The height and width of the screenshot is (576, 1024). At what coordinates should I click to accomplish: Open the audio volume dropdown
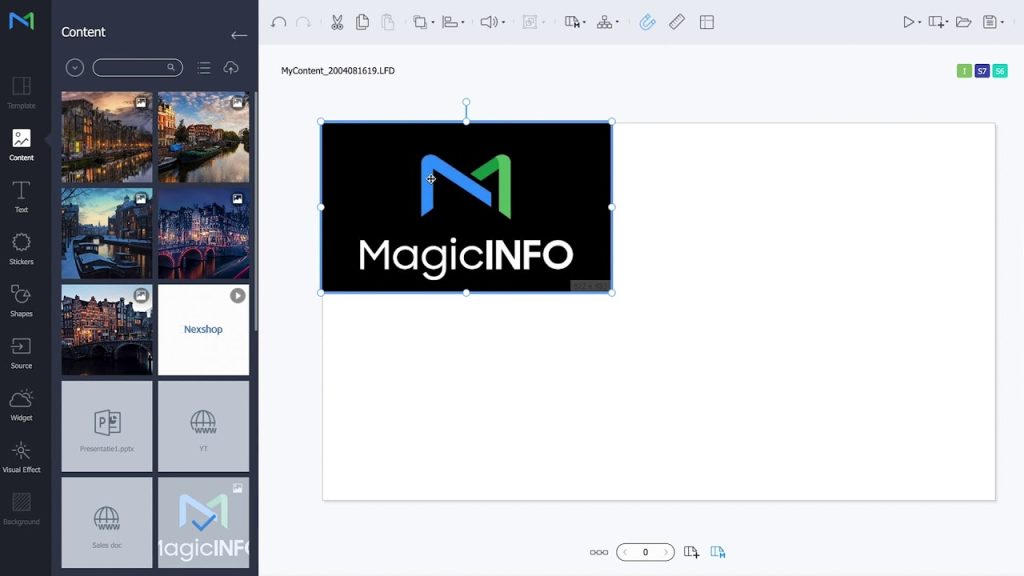click(492, 22)
